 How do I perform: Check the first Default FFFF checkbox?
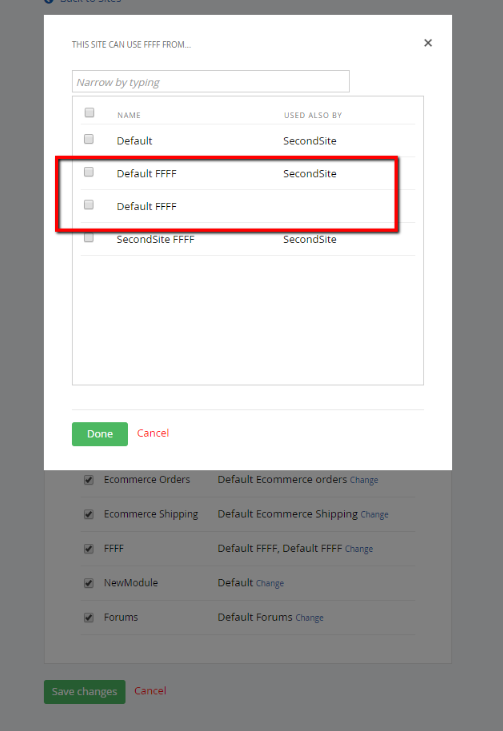click(89, 172)
